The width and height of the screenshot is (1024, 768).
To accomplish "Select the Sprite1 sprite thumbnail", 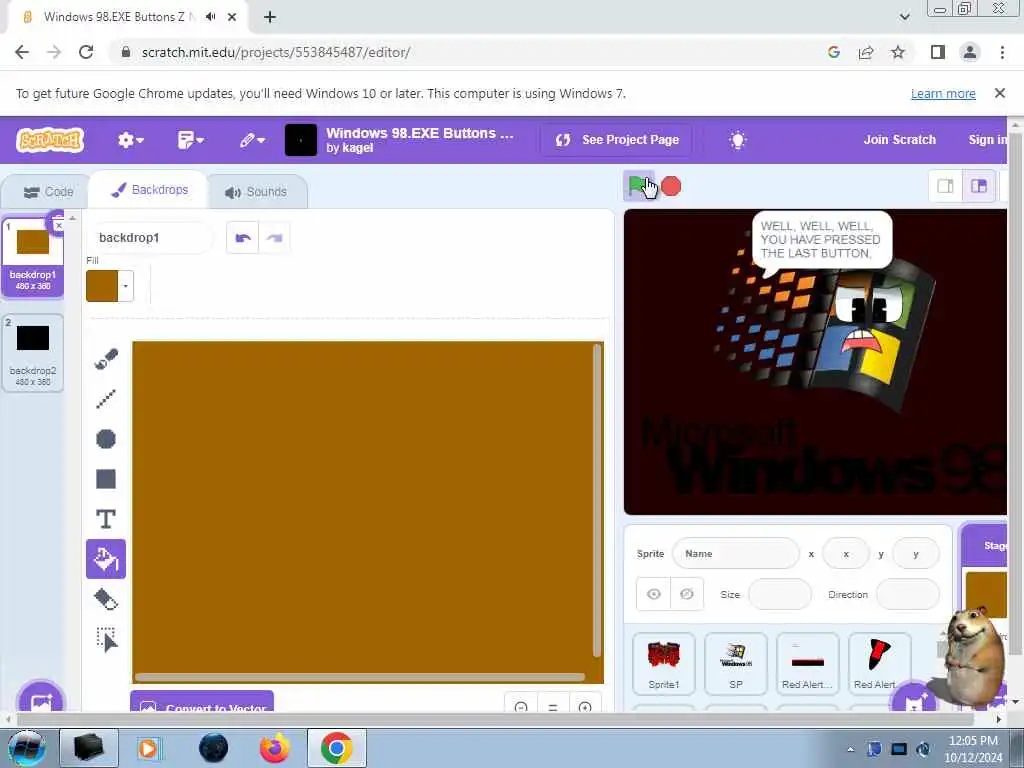I will (664, 664).
